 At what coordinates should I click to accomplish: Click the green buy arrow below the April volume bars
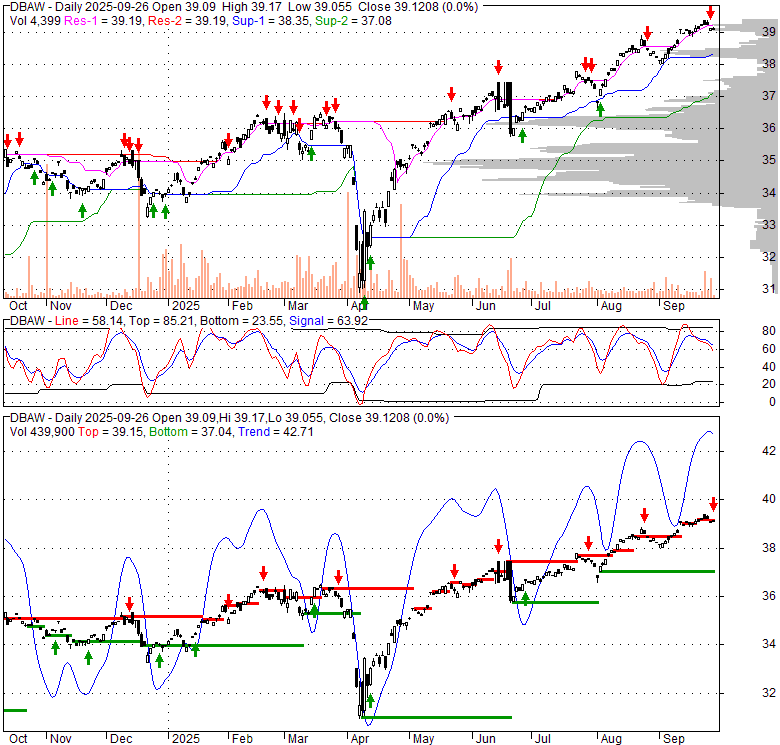click(364, 302)
